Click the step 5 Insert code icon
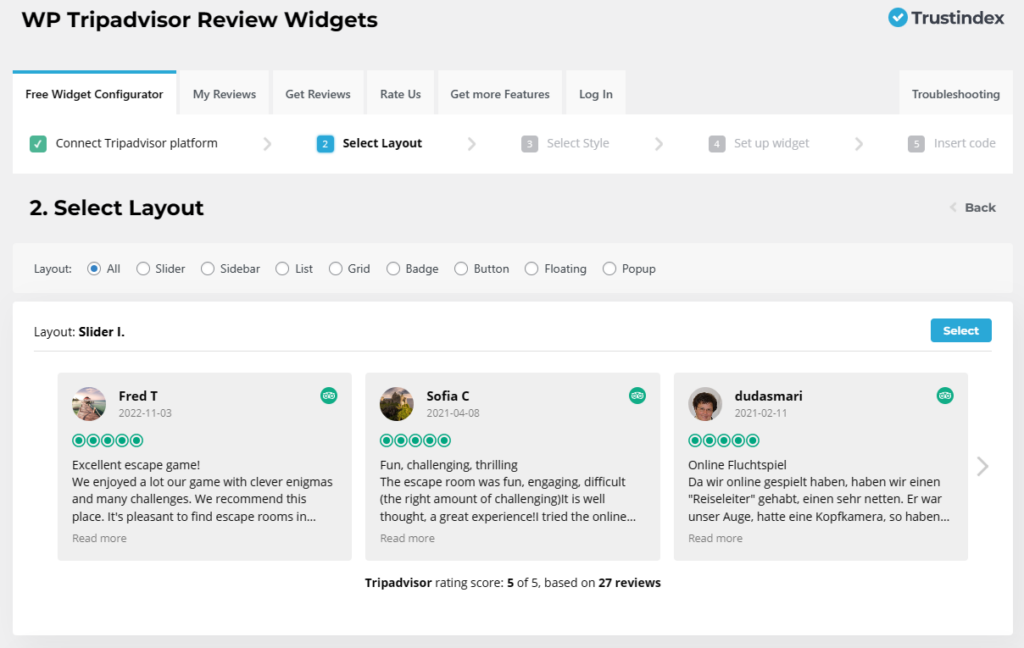Viewport: 1024px width, 648px height. (x=916, y=143)
